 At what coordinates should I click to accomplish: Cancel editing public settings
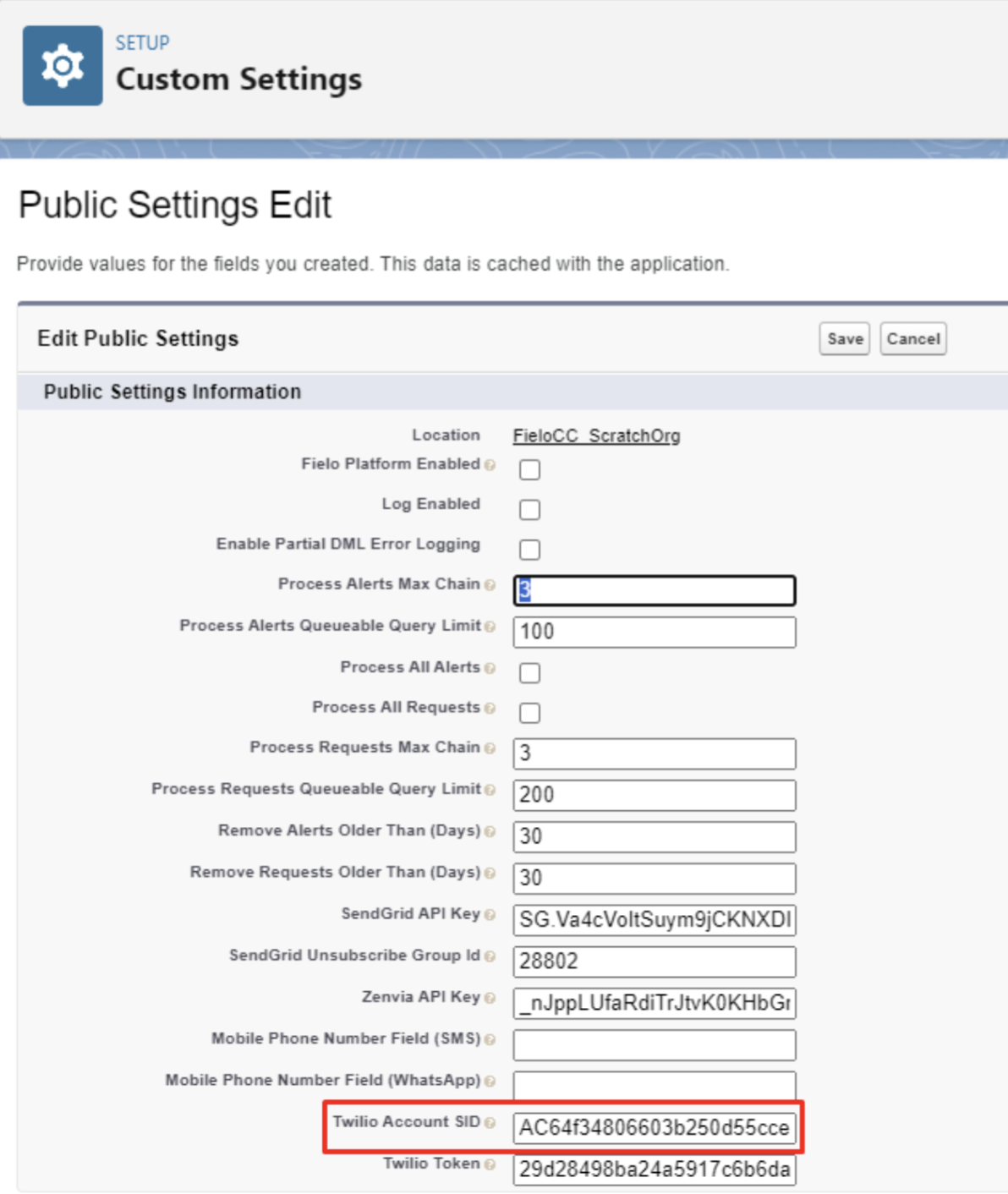click(x=912, y=339)
